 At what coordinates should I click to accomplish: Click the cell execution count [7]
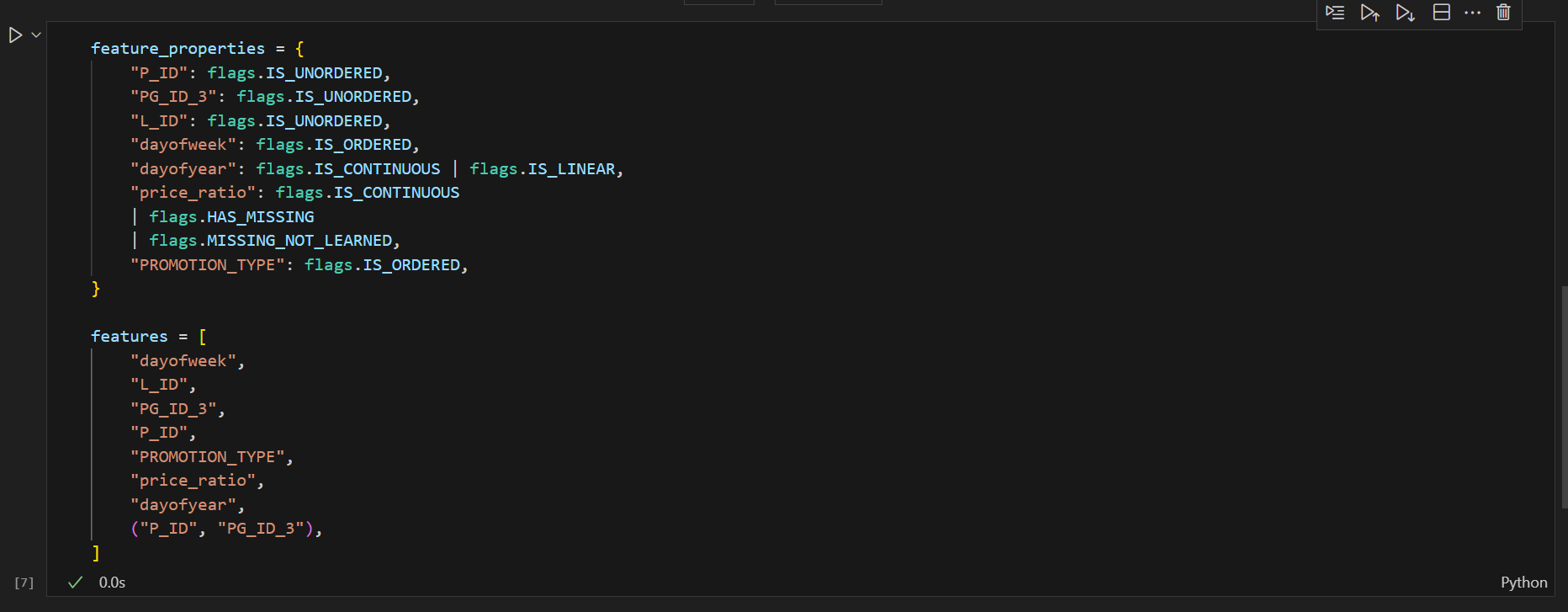pos(24,582)
